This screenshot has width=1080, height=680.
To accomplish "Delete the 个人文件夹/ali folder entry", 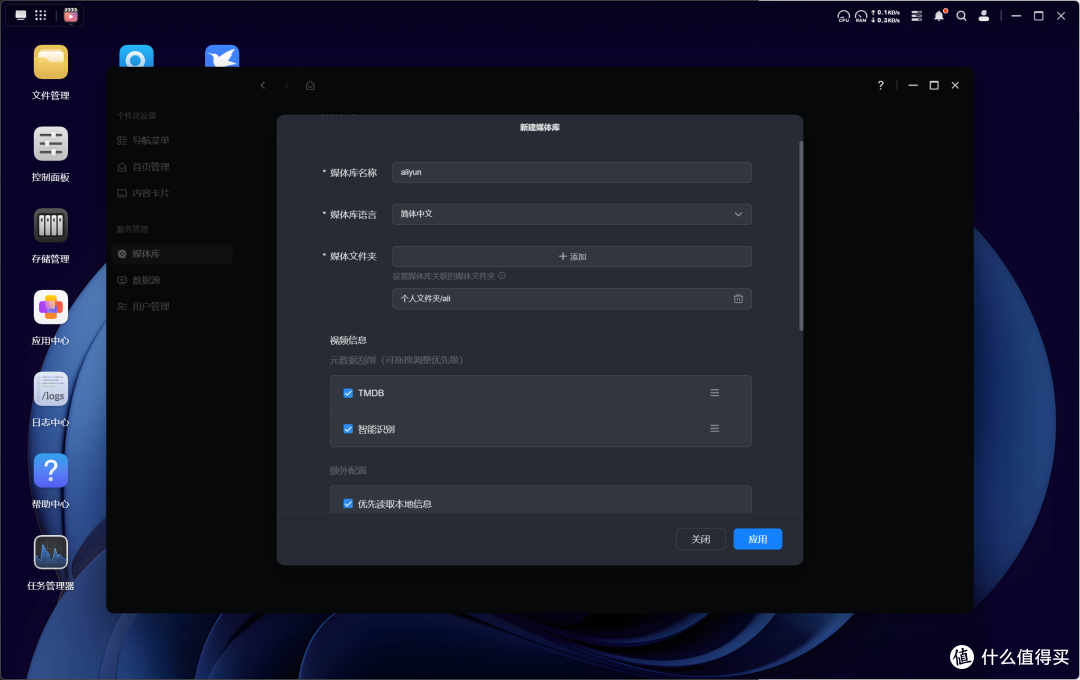I will pos(738,298).
